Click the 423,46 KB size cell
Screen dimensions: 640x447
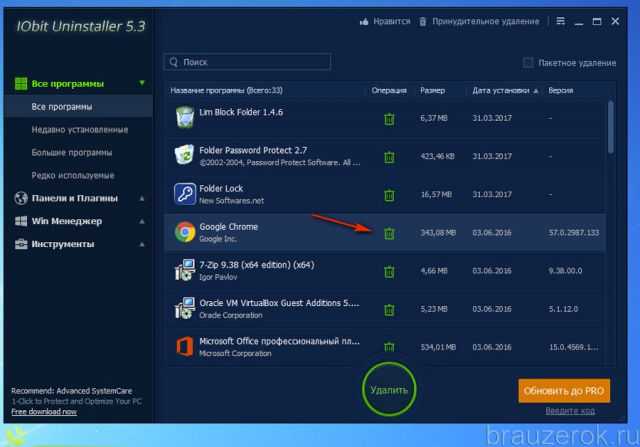tap(437, 156)
